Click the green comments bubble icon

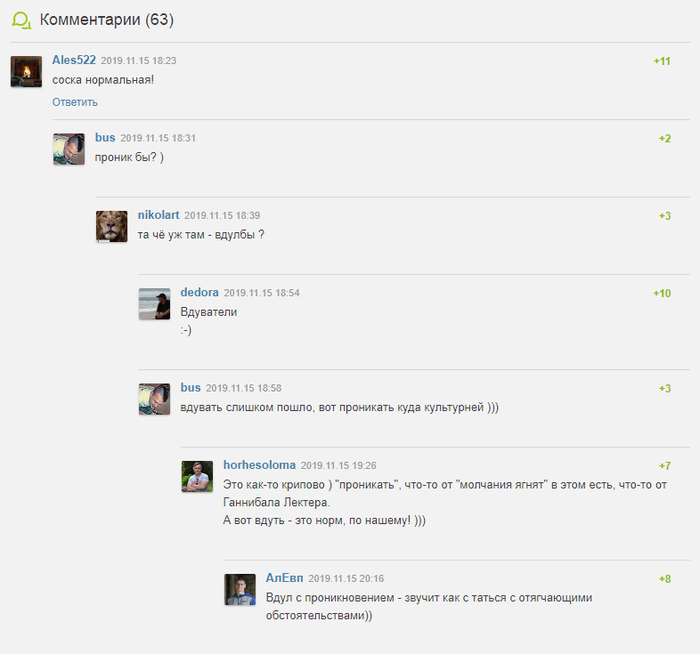click(21, 20)
